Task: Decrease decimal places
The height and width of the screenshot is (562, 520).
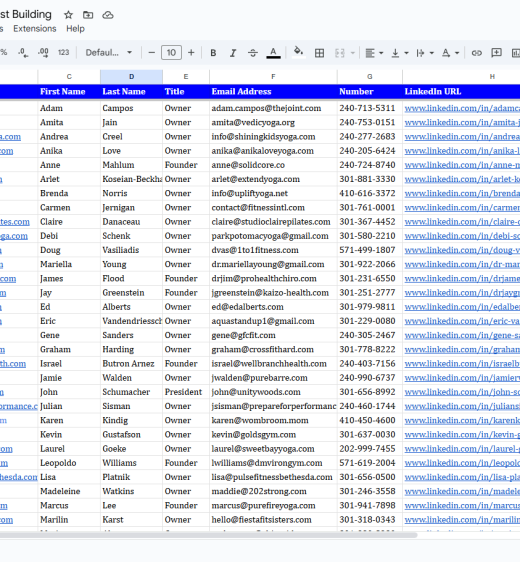Action: [23, 53]
